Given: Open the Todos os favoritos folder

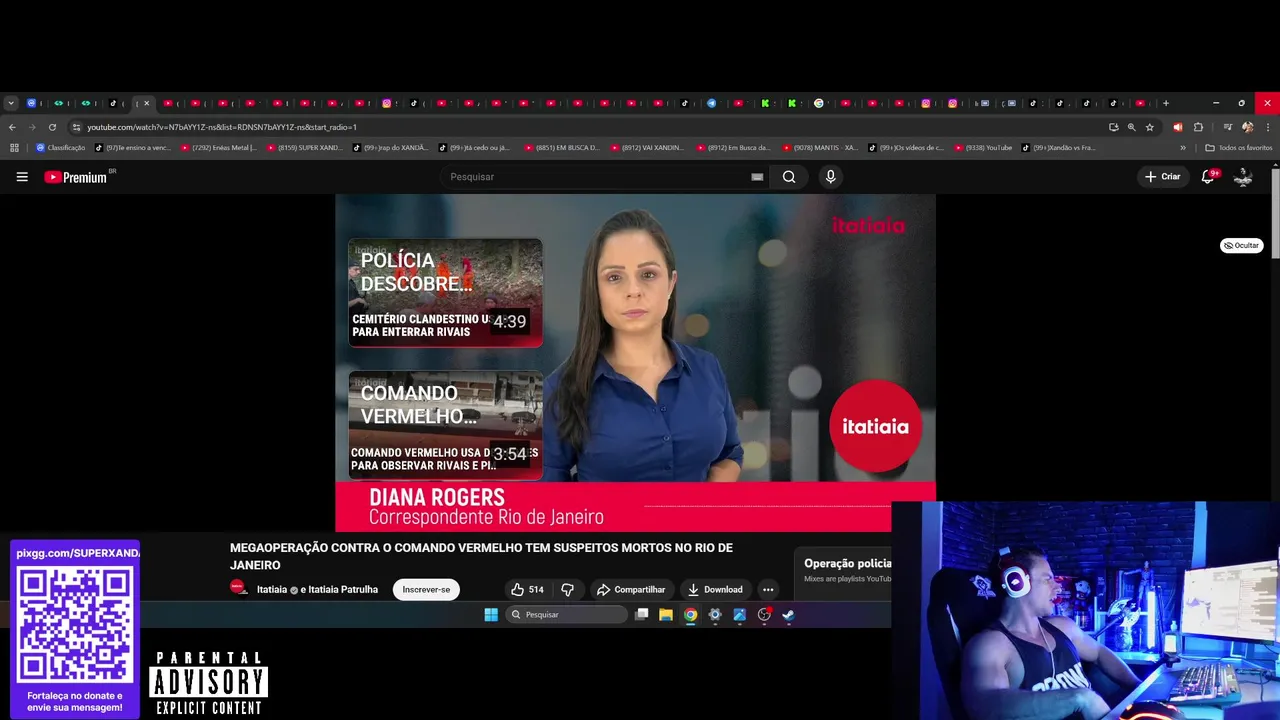Looking at the screenshot, I should pos(1238,148).
